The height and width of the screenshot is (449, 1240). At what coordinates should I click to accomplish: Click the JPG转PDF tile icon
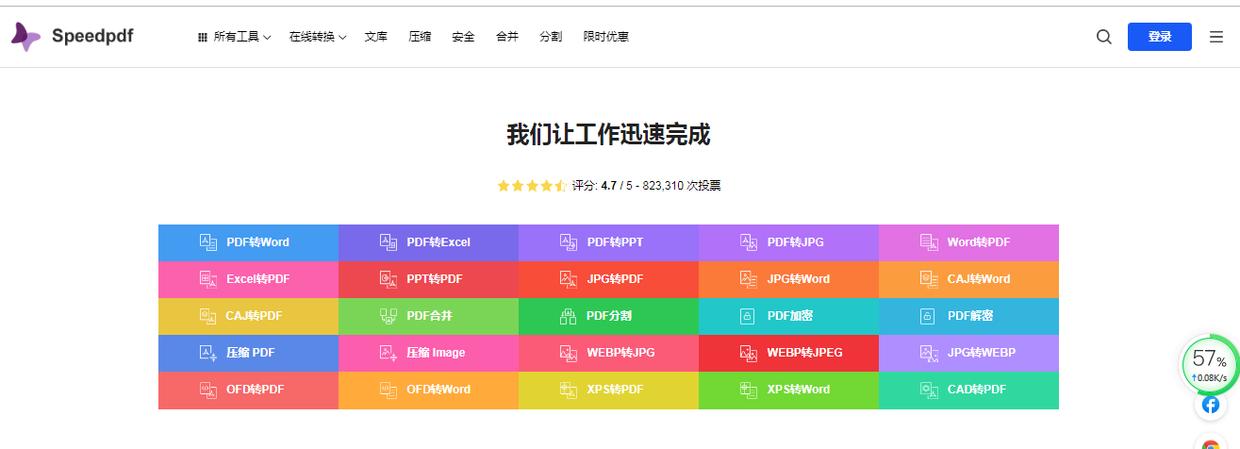point(568,279)
